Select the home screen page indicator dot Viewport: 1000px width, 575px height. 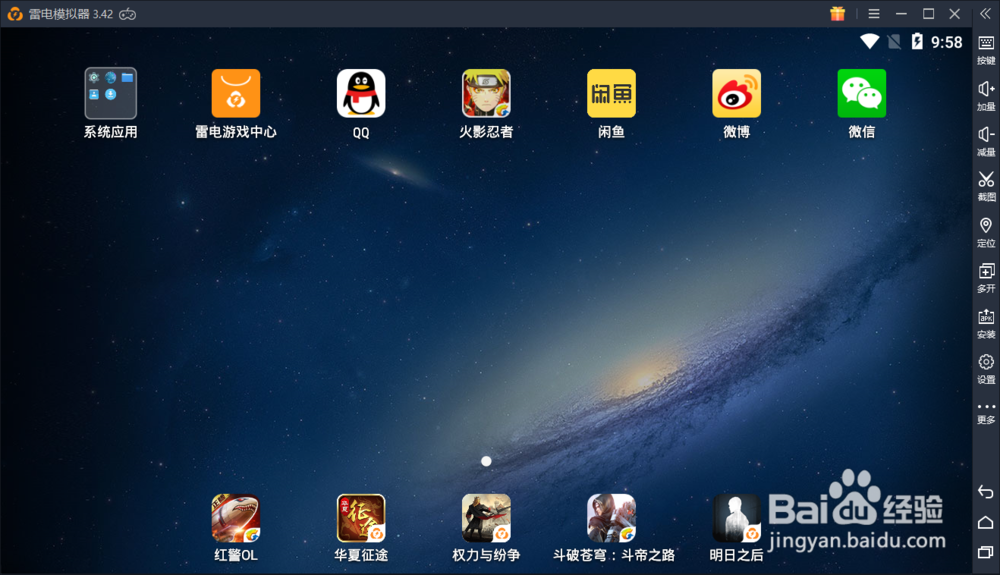[486, 461]
